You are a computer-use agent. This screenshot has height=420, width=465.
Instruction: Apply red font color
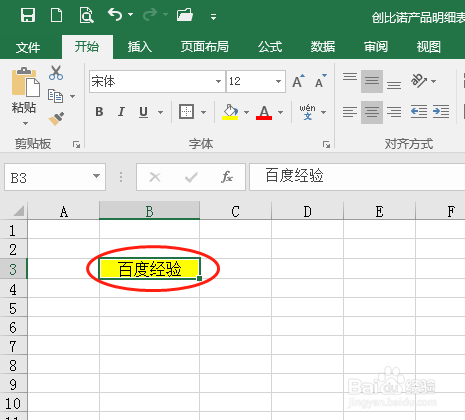(264, 112)
